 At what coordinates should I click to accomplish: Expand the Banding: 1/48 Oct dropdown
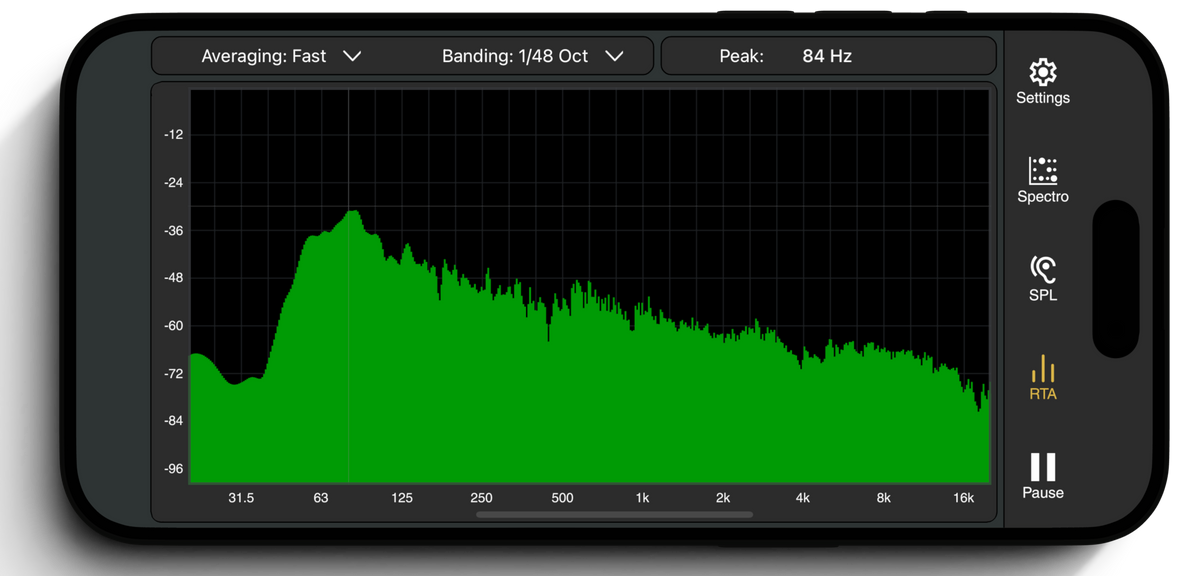[533, 56]
